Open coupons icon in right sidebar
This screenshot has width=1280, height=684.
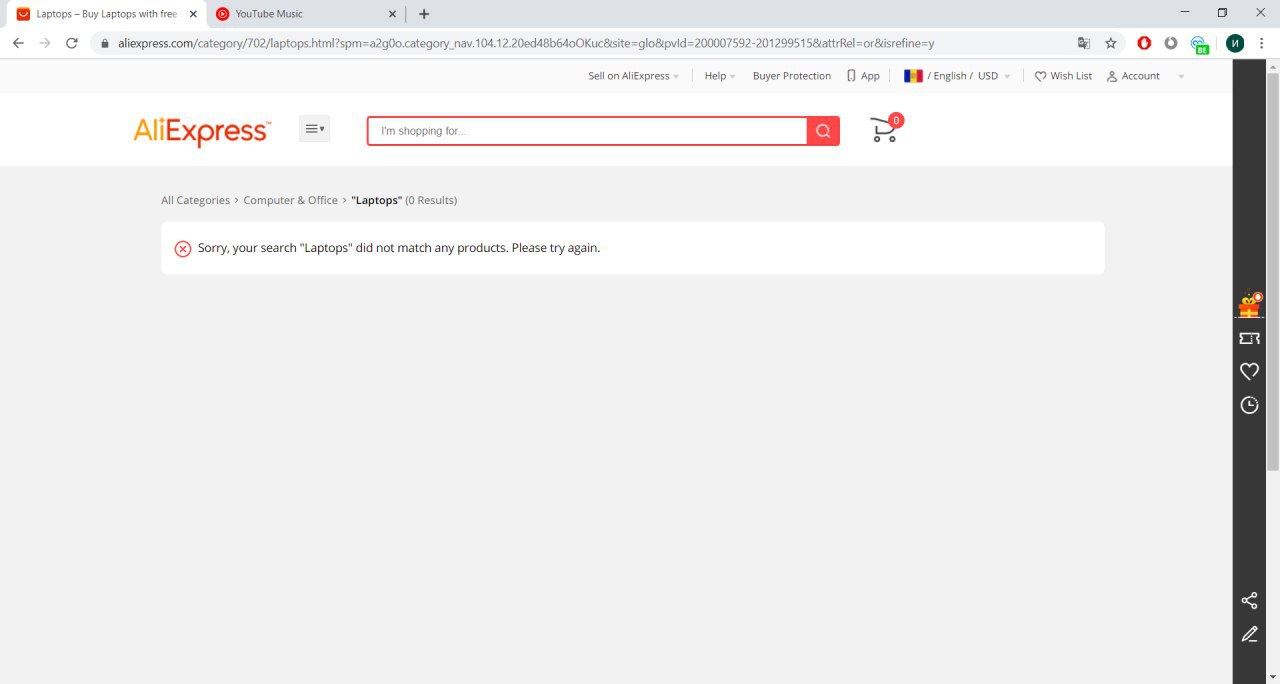click(1249, 339)
